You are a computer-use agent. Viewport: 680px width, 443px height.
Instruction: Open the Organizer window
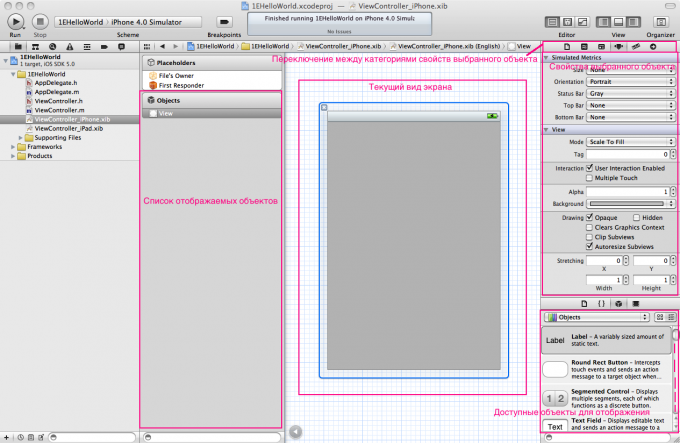point(661,22)
